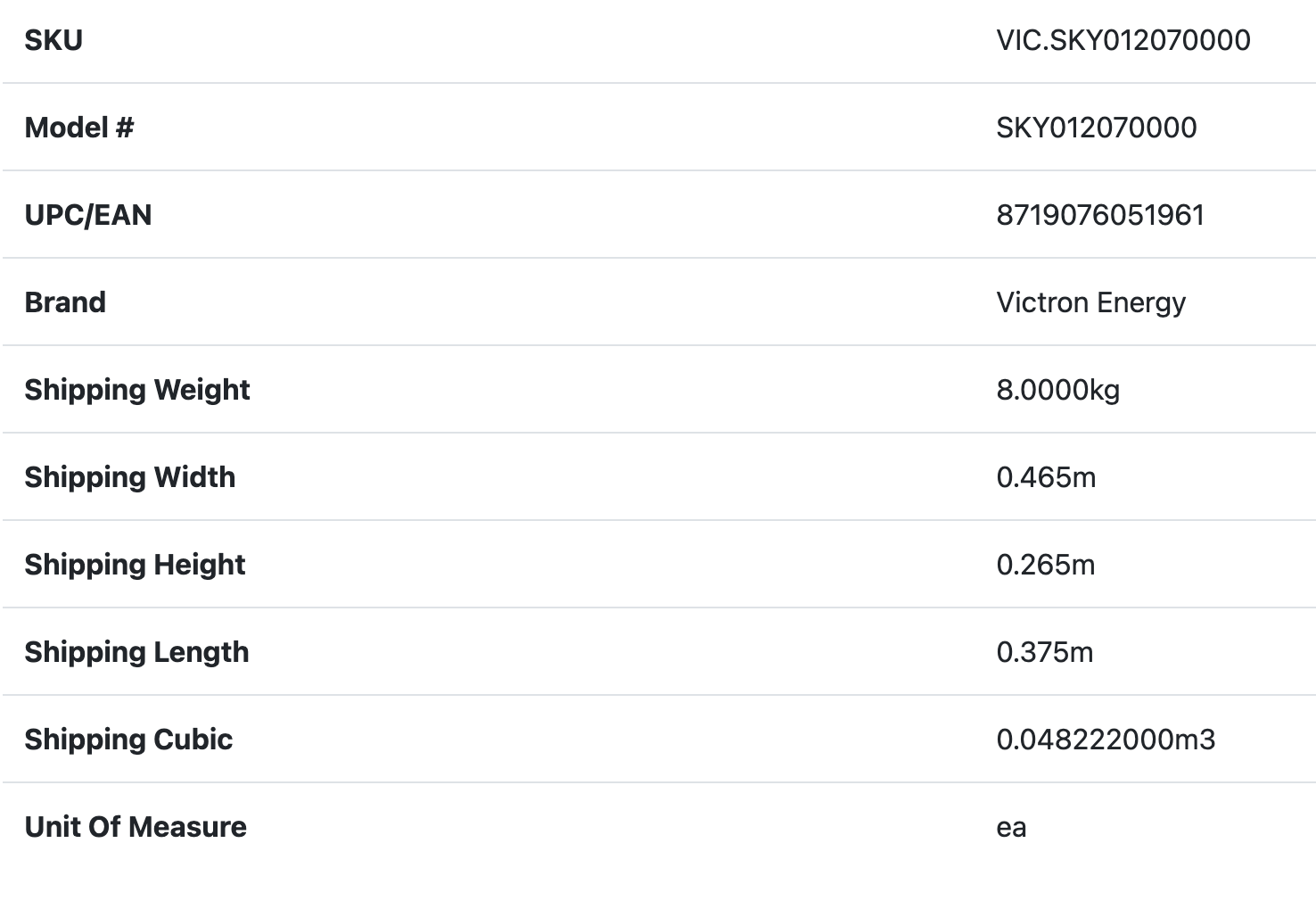Click the Shipping Height label
The image size is (1316, 901).
pyautogui.click(x=135, y=565)
